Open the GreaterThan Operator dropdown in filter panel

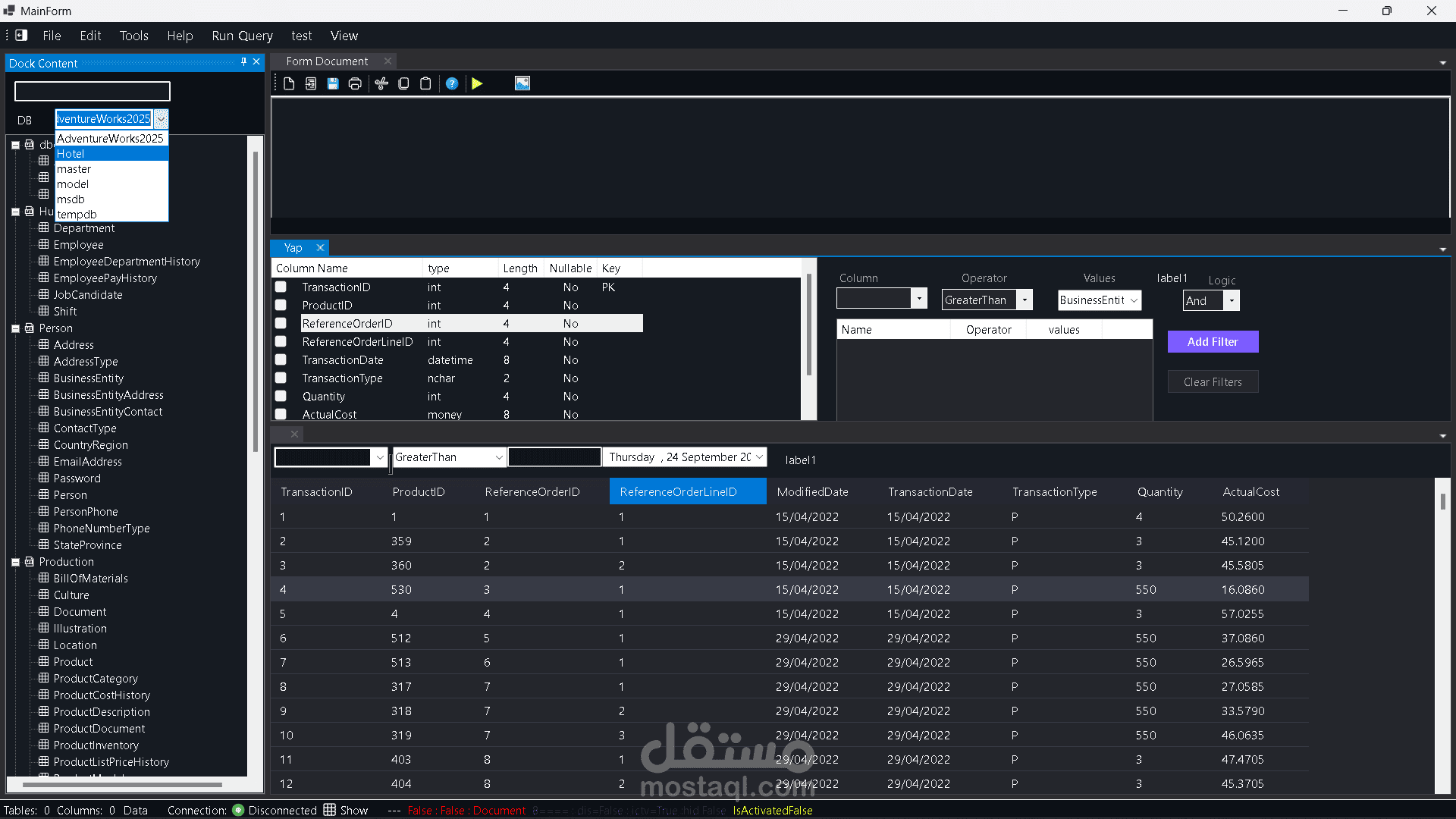tap(1025, 300)
